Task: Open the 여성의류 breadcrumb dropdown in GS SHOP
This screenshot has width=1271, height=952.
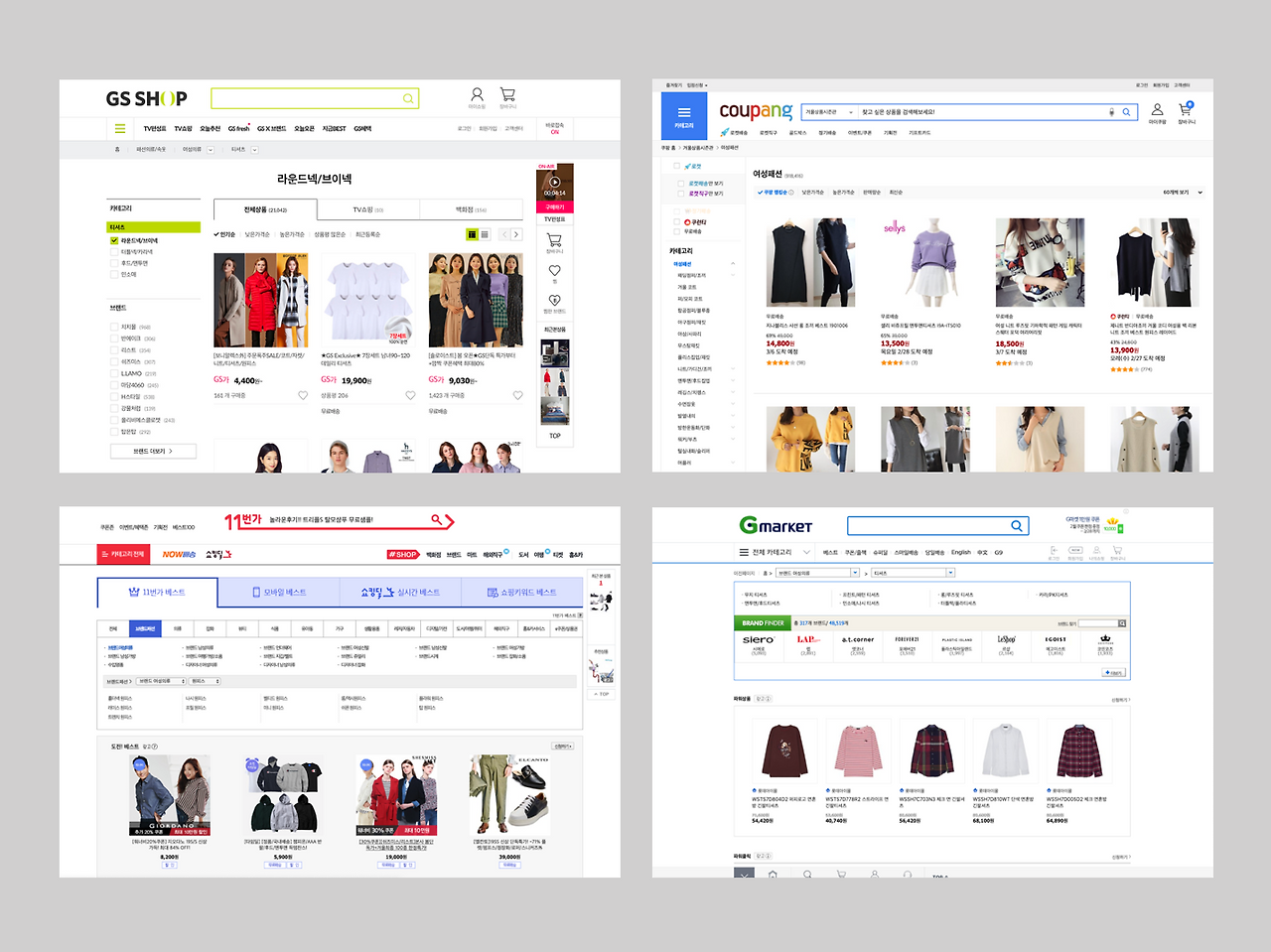Action: 210,150
